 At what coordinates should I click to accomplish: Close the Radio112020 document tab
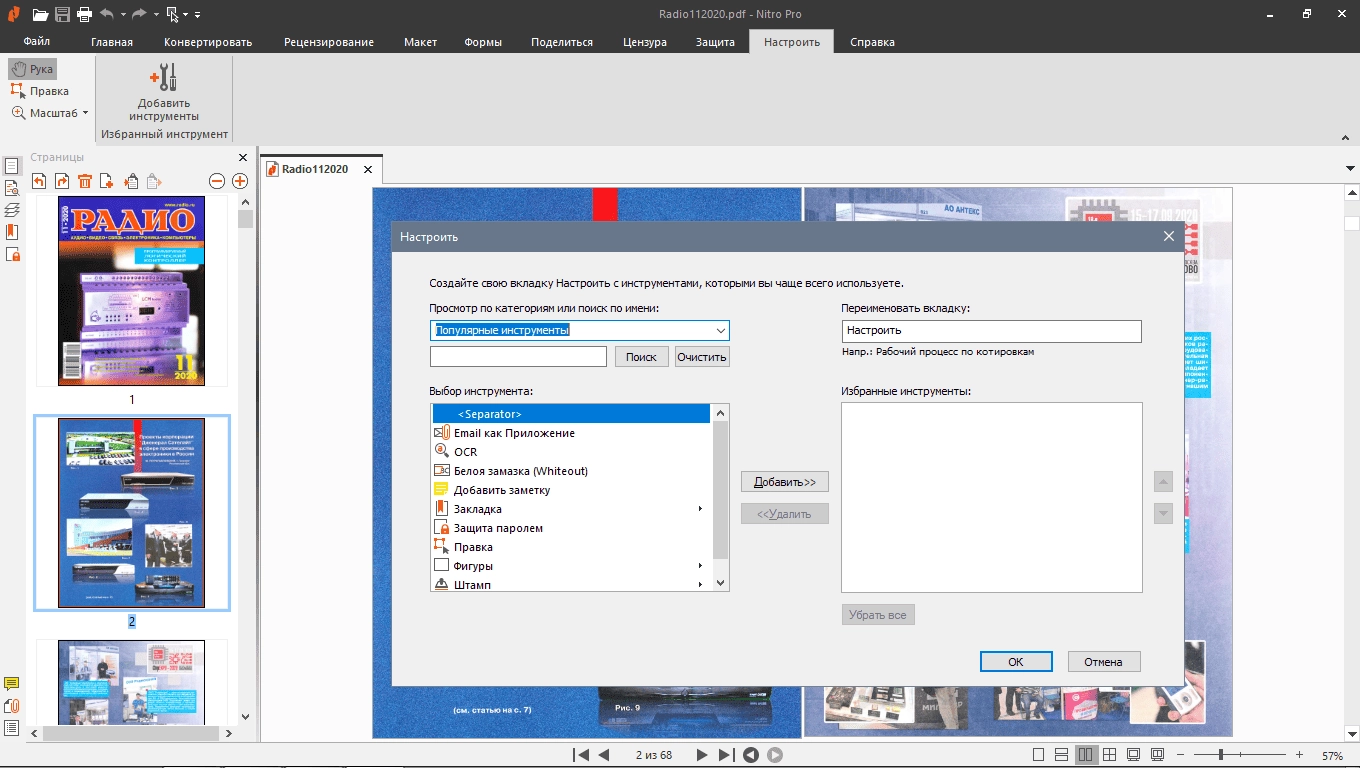368,170
